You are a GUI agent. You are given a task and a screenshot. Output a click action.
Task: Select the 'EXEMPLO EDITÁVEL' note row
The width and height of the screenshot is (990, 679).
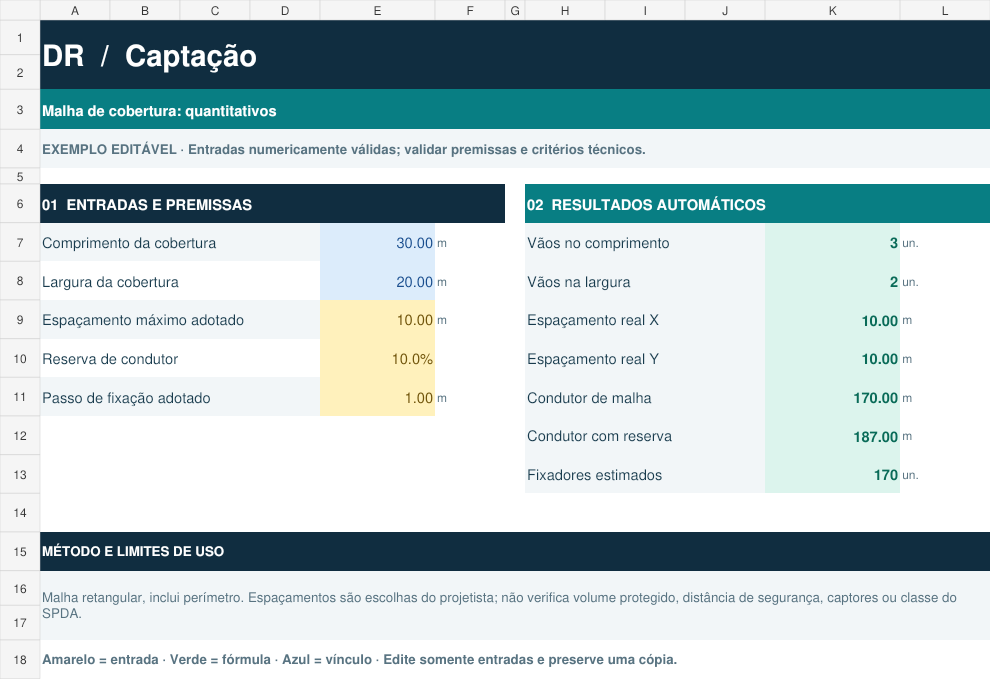(515, 149)
